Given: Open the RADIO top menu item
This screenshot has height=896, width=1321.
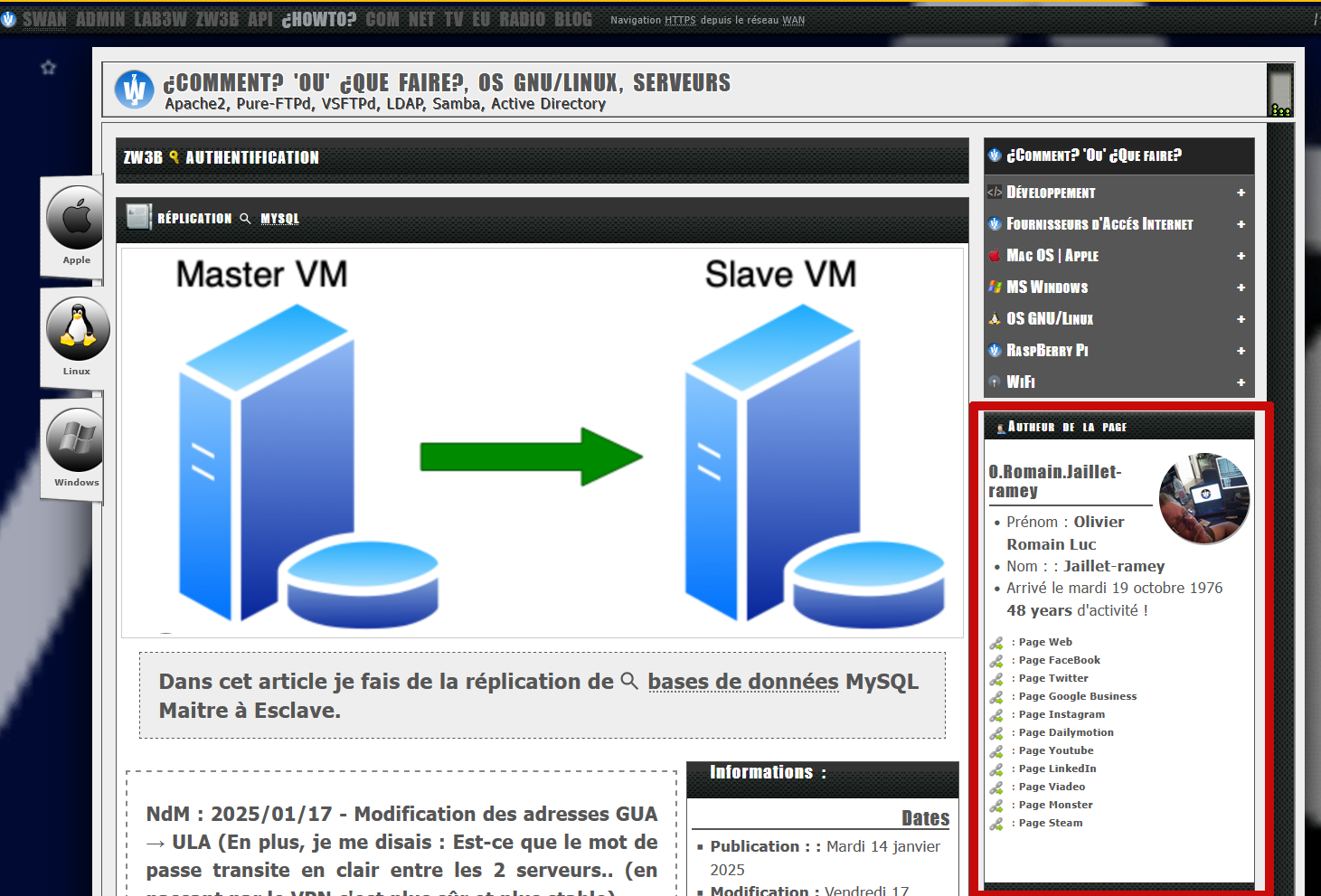Looking at the screenshot, I should pyautogui.click(x=523, y=19).
